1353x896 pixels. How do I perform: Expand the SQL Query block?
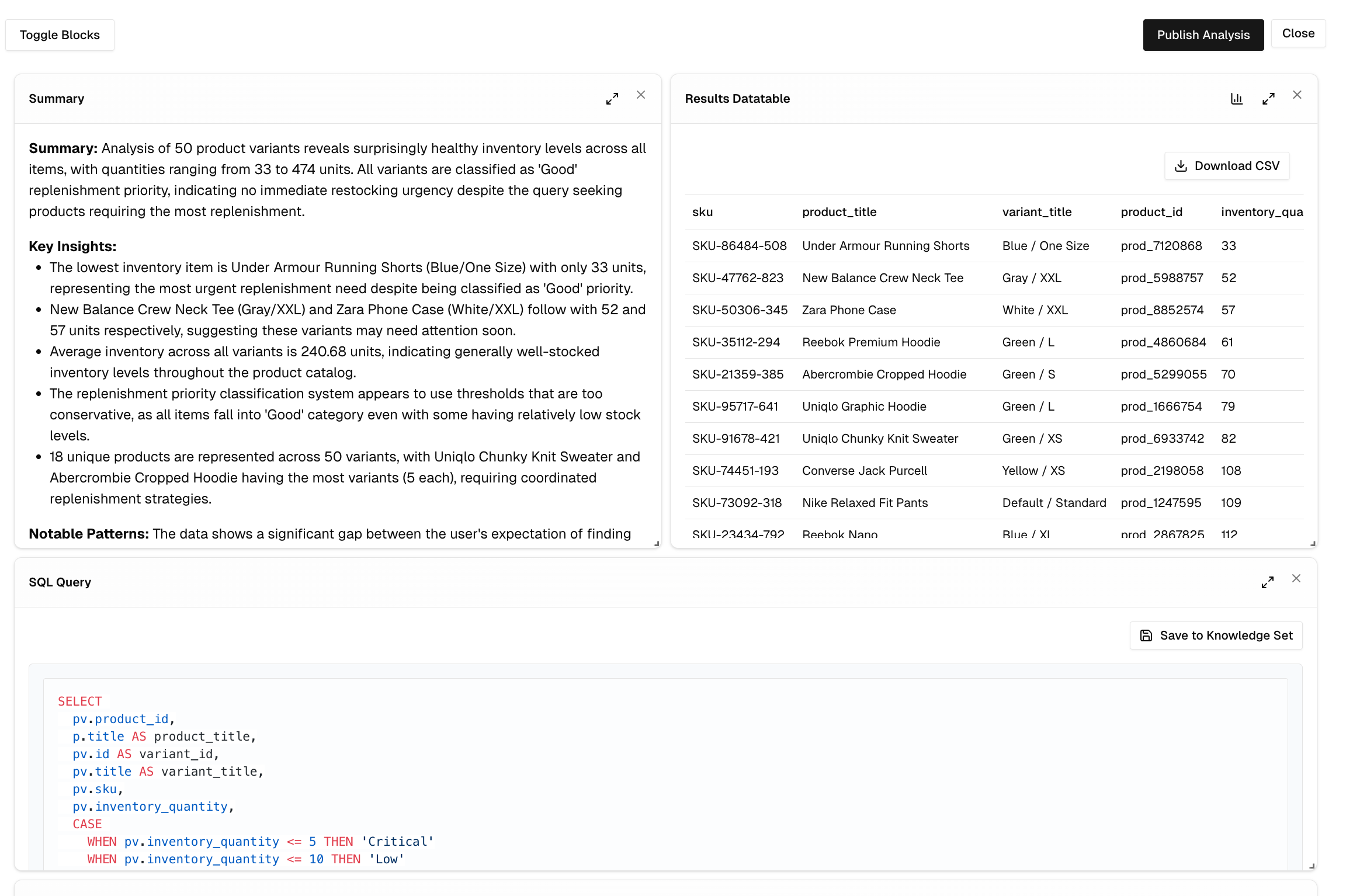pyautogui.click(x=1267, y=582)
